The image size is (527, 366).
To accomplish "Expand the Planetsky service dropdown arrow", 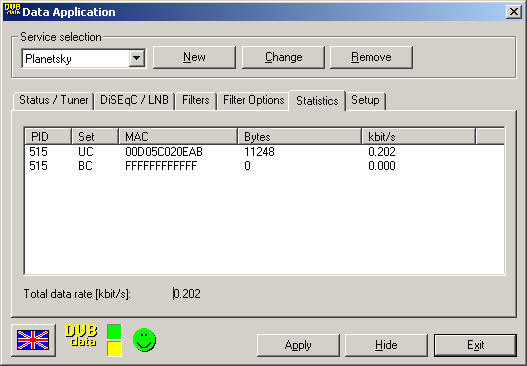I will coord(136,58).
